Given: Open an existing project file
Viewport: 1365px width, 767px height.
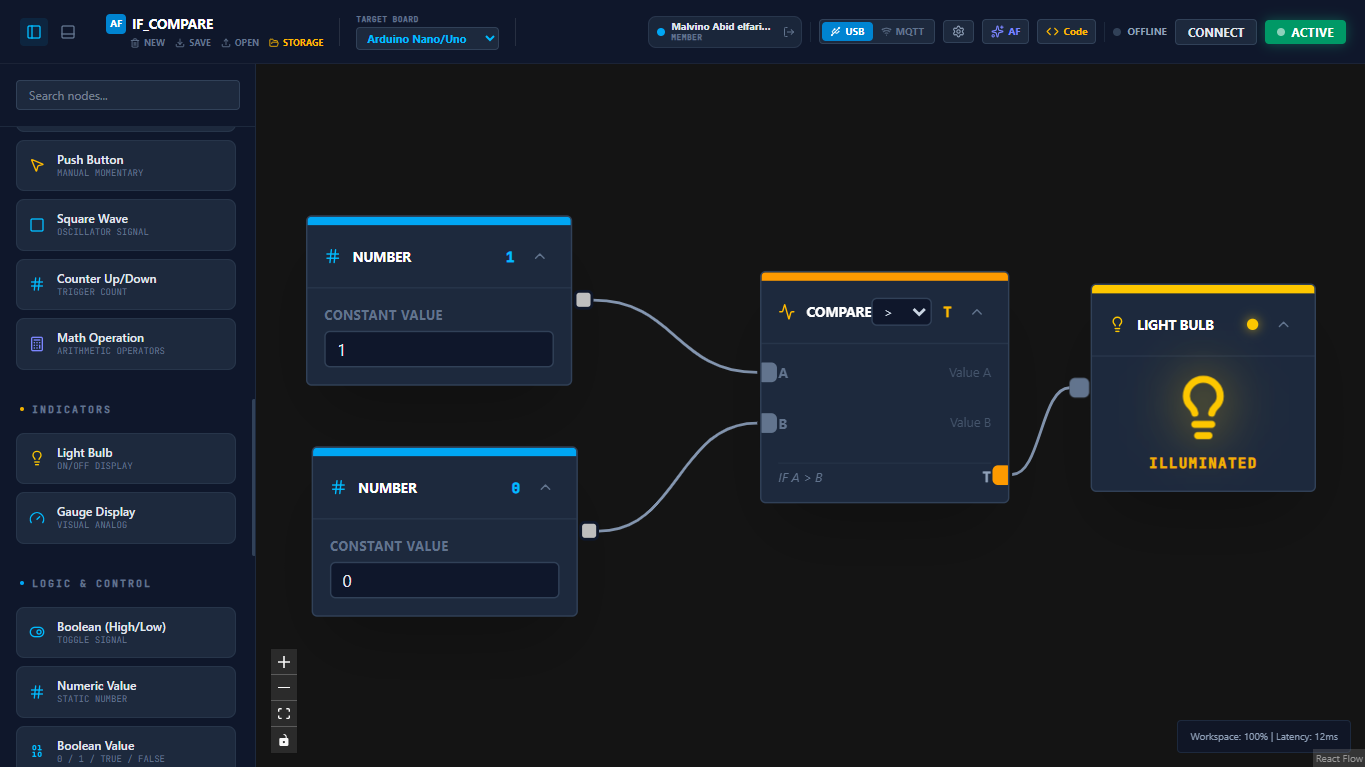Looking at the screenshot, I should (x=240, y=43).
